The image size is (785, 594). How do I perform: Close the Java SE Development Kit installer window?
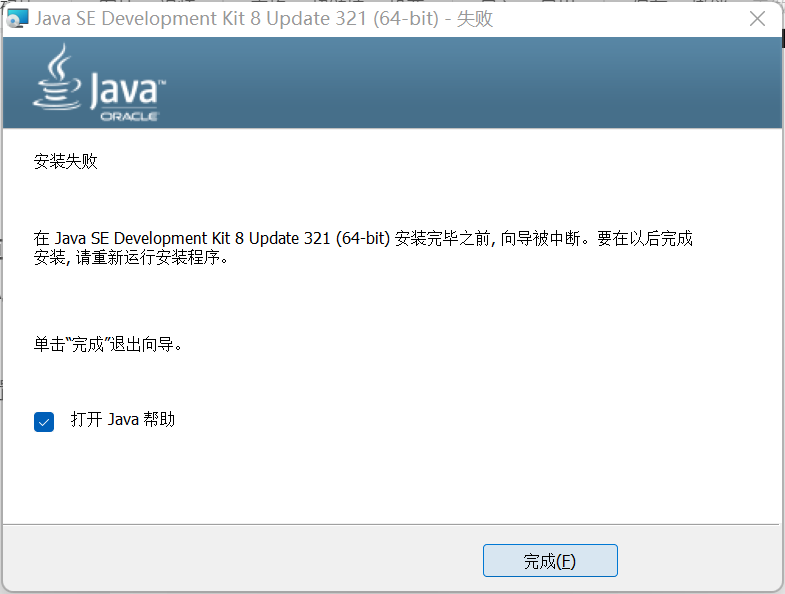tap(757, 19)
